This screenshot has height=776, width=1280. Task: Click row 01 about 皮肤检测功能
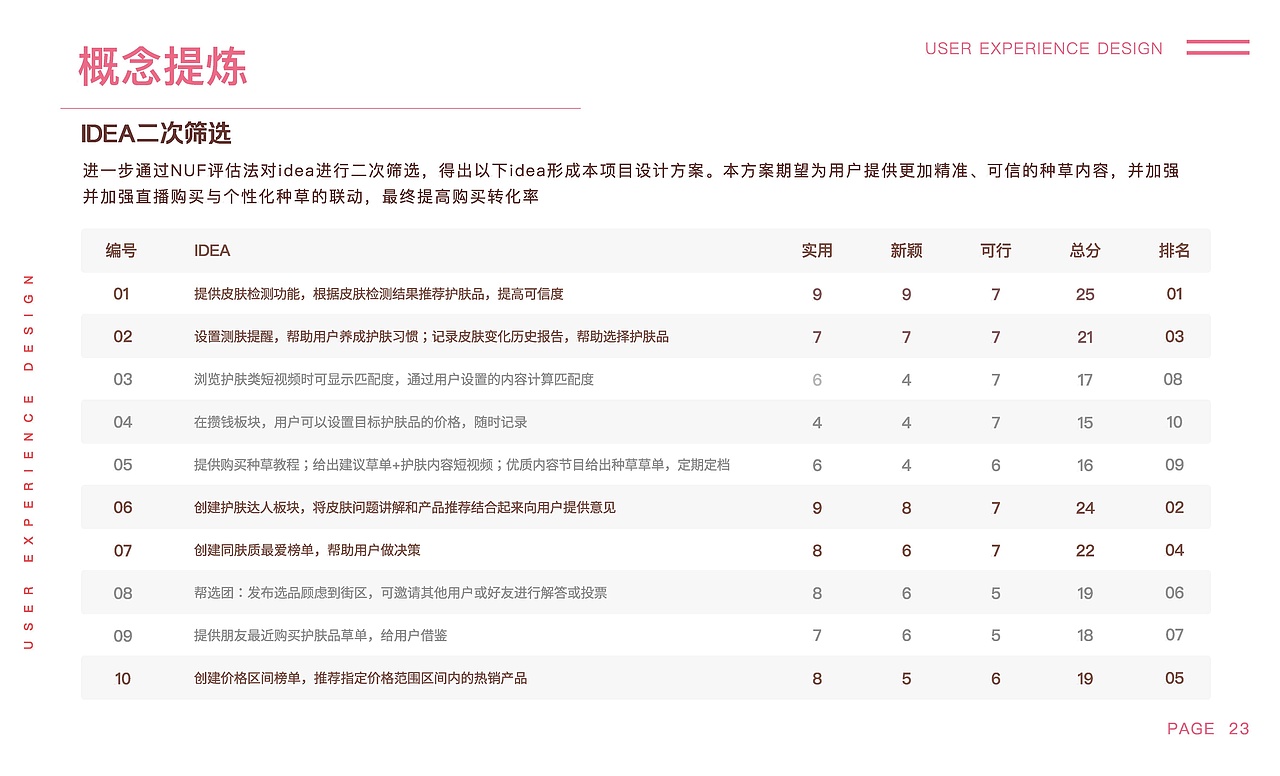380,294
